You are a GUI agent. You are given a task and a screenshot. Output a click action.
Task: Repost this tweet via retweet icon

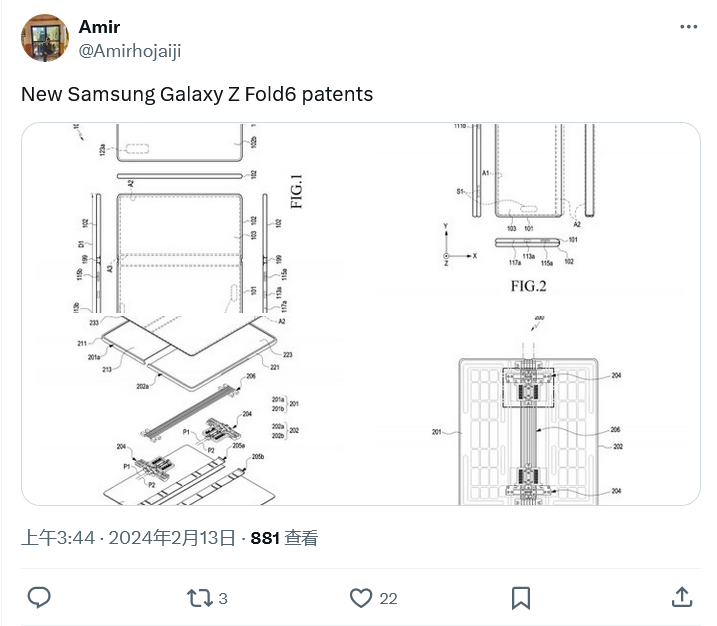point(200,598)
